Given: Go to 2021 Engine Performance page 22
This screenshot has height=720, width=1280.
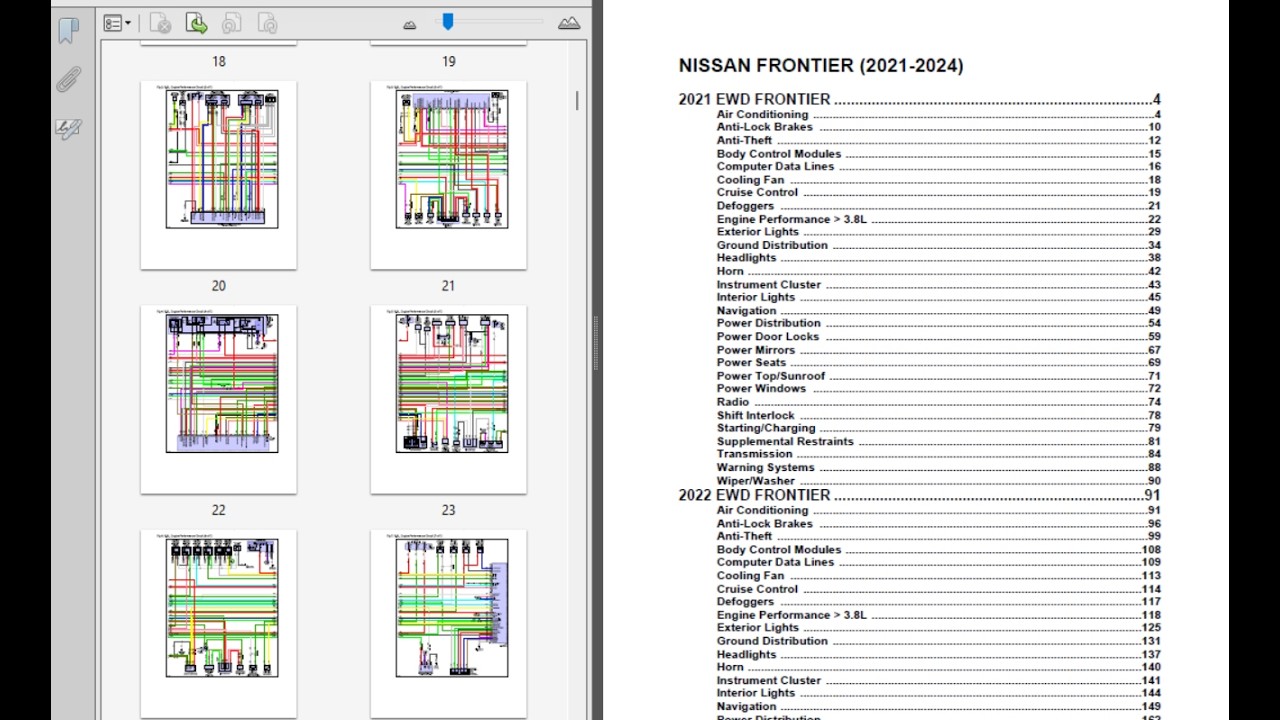Looking at the screenshot, I should pos(938,219).
